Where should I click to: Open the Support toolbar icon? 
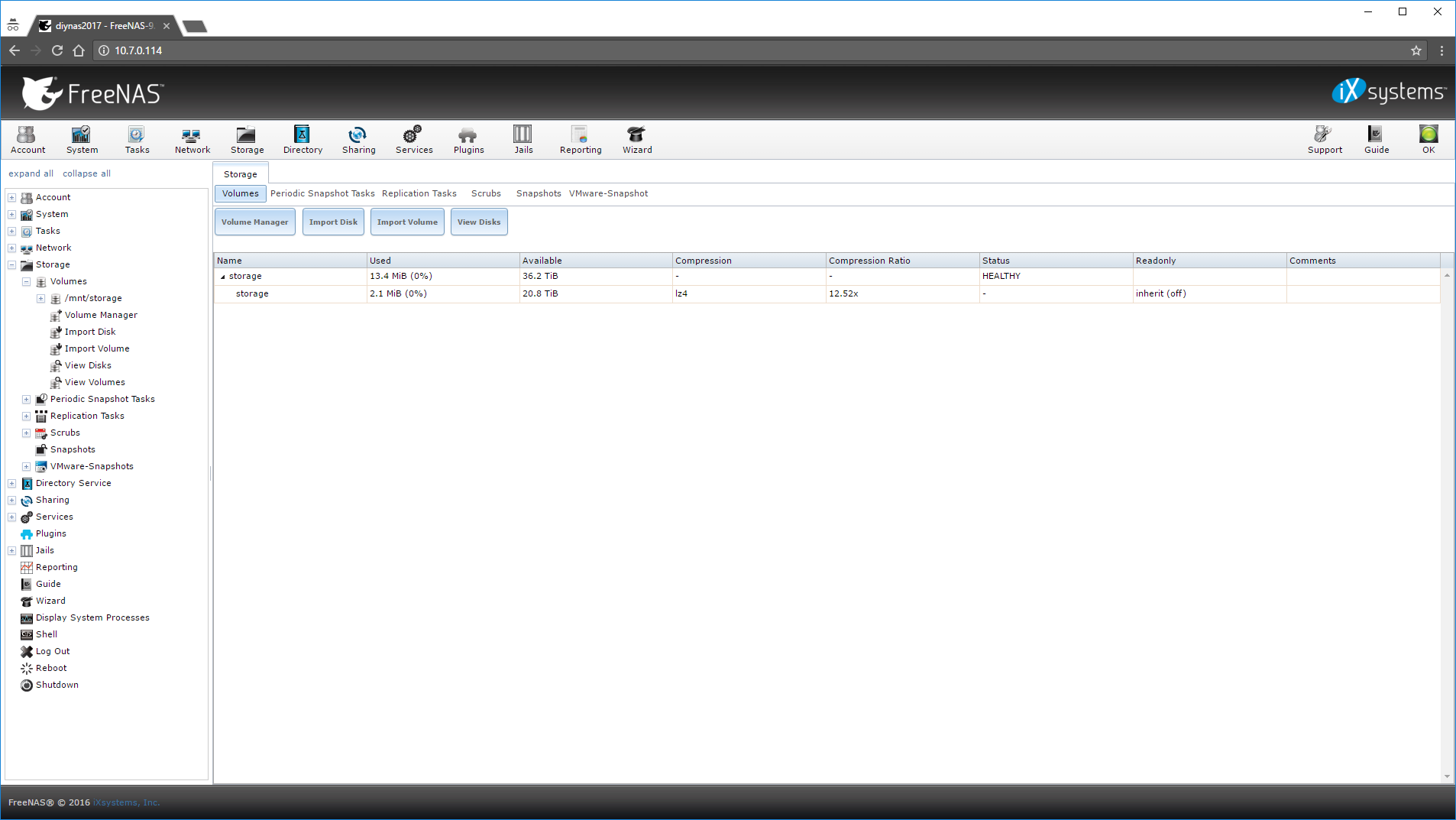1324,140
